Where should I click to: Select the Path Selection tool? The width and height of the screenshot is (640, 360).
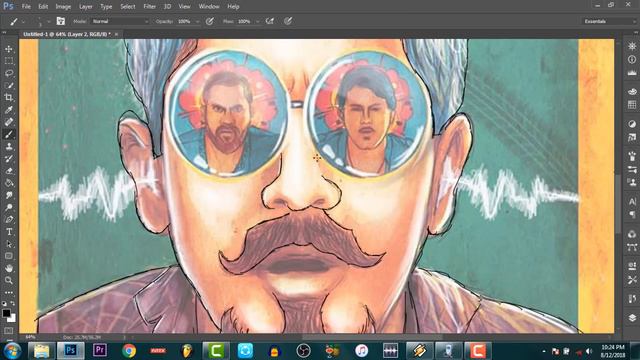click(9, 244)
